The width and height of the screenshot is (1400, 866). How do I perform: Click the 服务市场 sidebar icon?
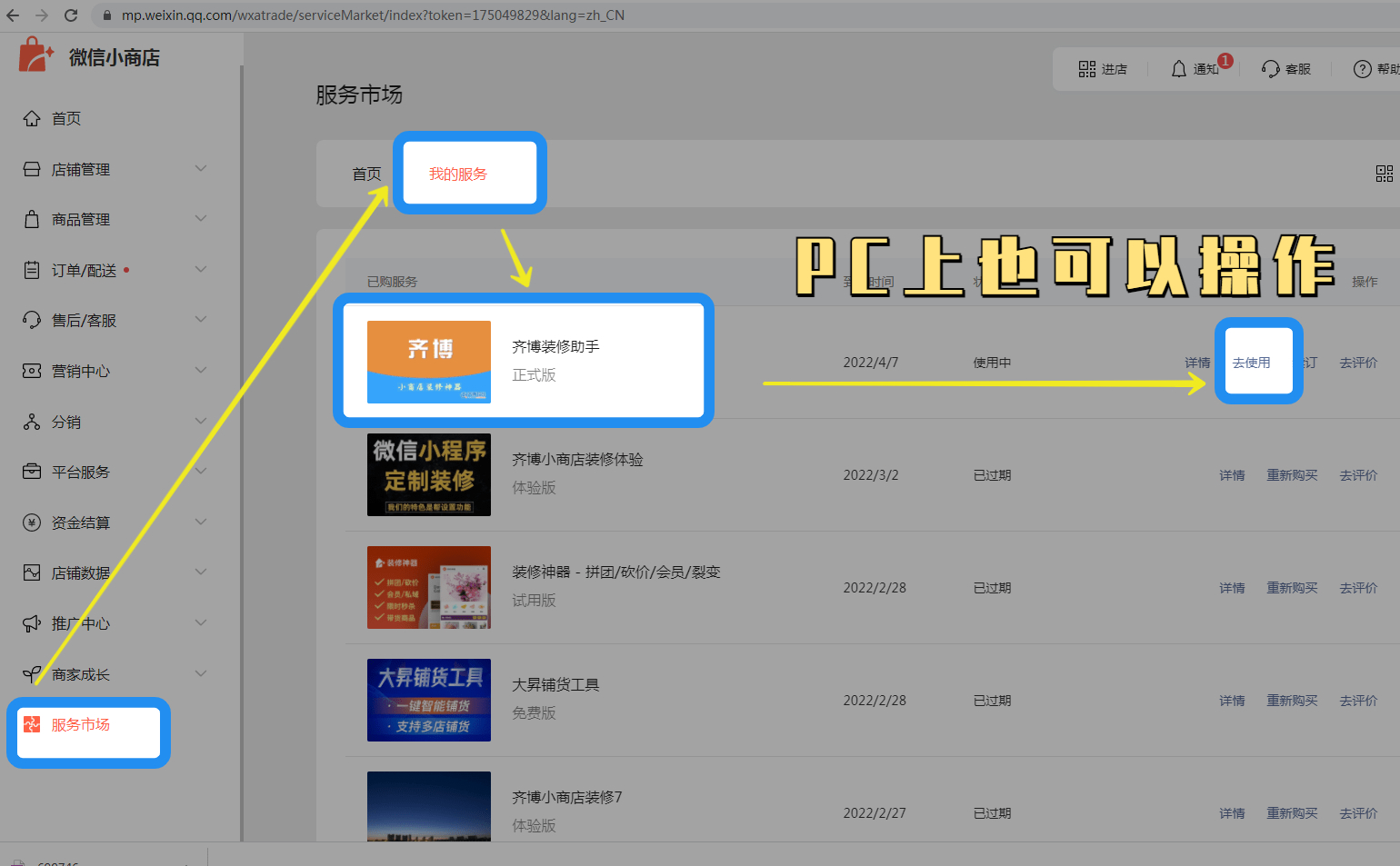pyautogui.click(x=32, y=724)
